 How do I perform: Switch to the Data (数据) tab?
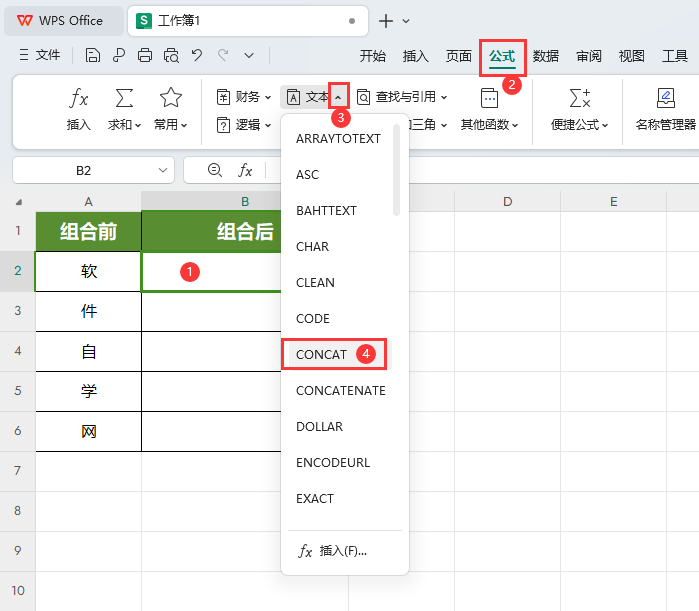pos(546,56)
